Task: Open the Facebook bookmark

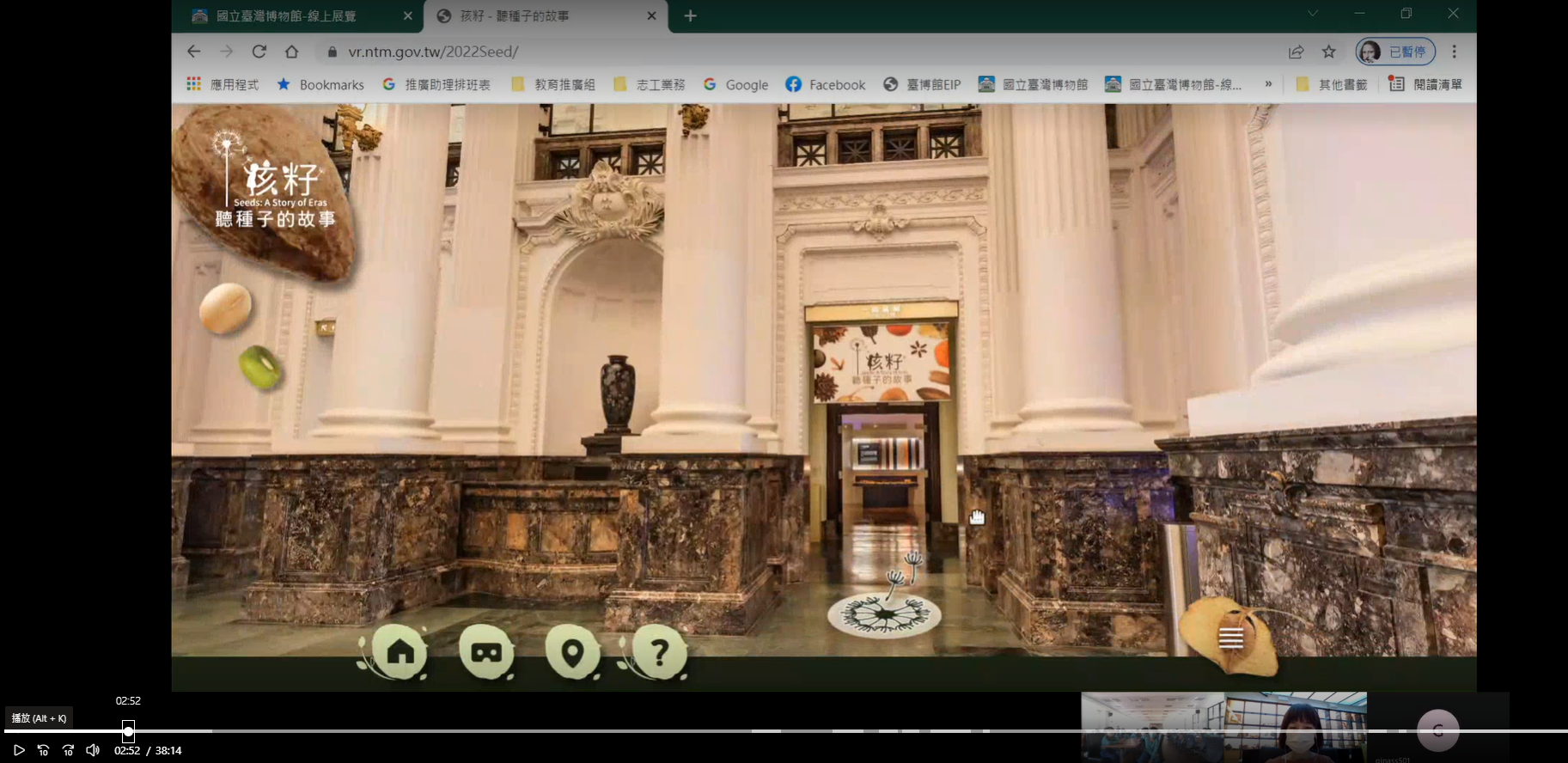Action: [825, 84]
